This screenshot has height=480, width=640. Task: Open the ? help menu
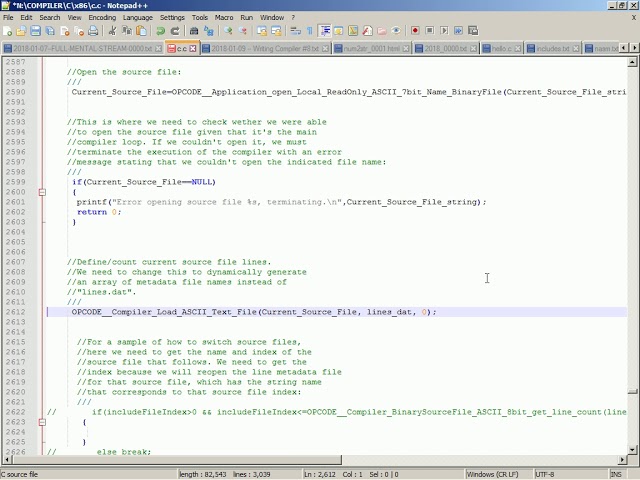(293, 18)
